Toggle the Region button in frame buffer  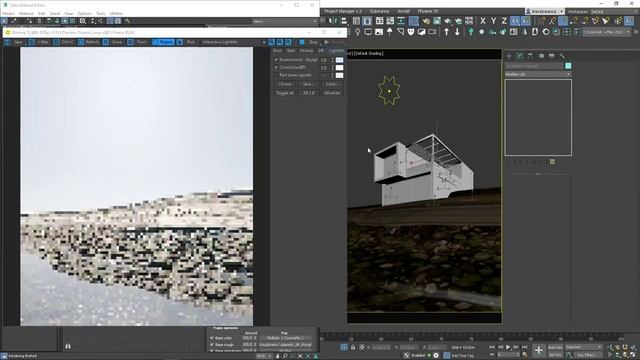coord(163,42)
